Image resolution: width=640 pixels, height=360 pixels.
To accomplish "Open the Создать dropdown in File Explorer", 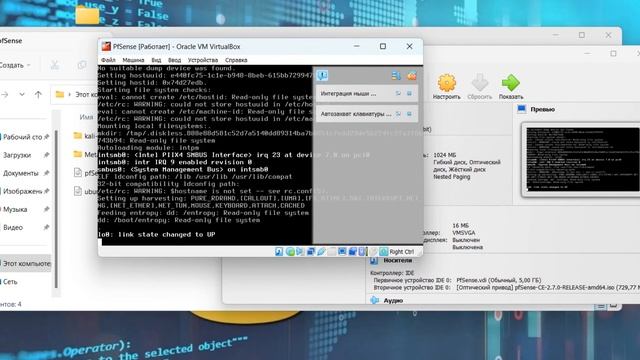I will (15, 65).
